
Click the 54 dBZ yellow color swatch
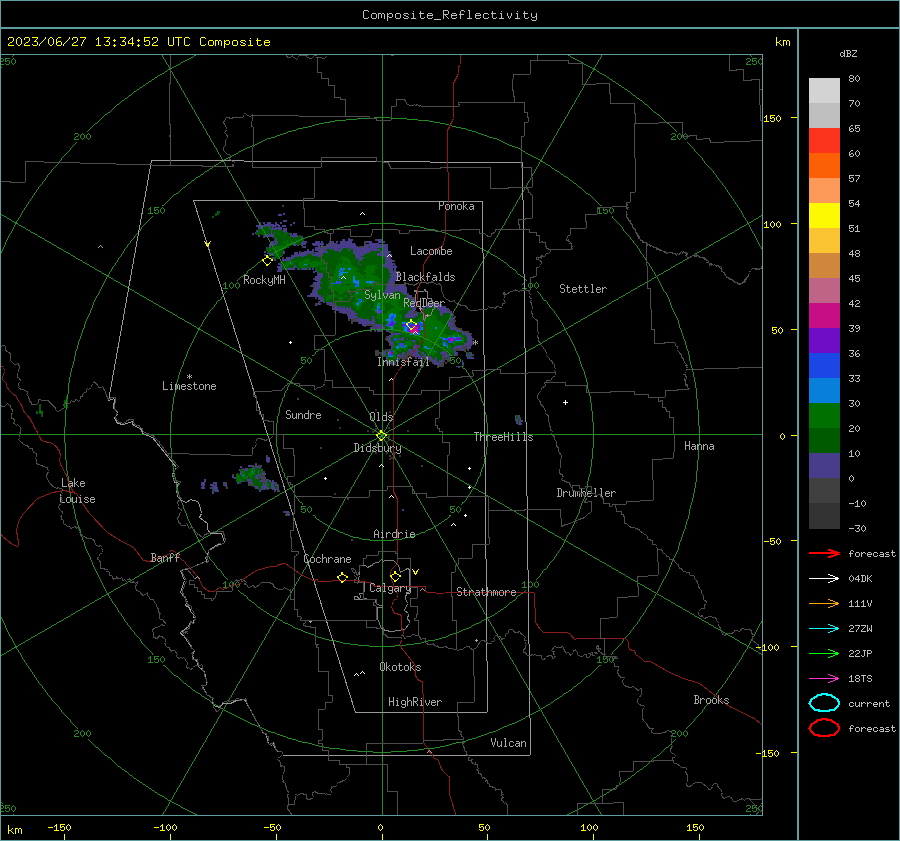coord(824,215)
